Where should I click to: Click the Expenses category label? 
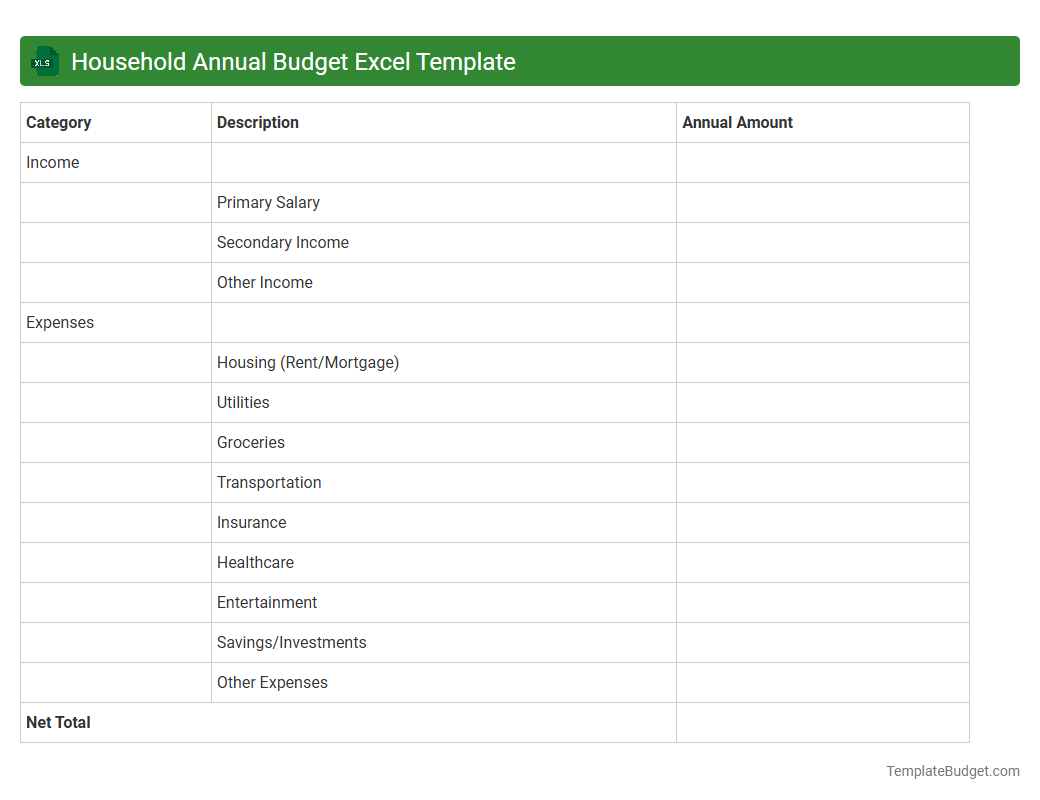(x=60, y=322)
